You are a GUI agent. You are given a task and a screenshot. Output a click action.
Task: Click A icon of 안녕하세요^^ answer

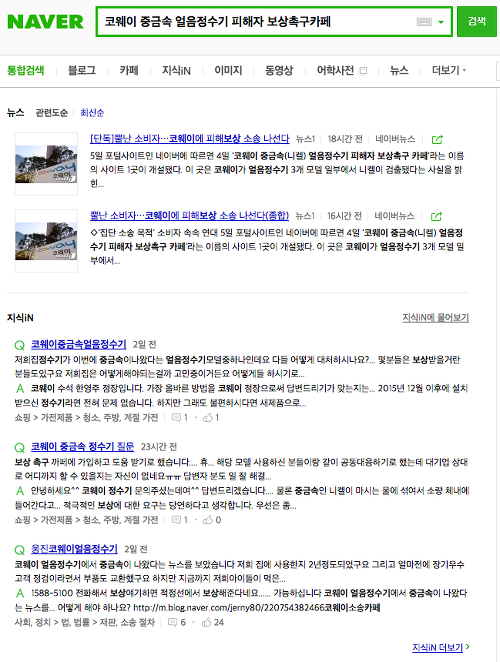pos(20,491)
